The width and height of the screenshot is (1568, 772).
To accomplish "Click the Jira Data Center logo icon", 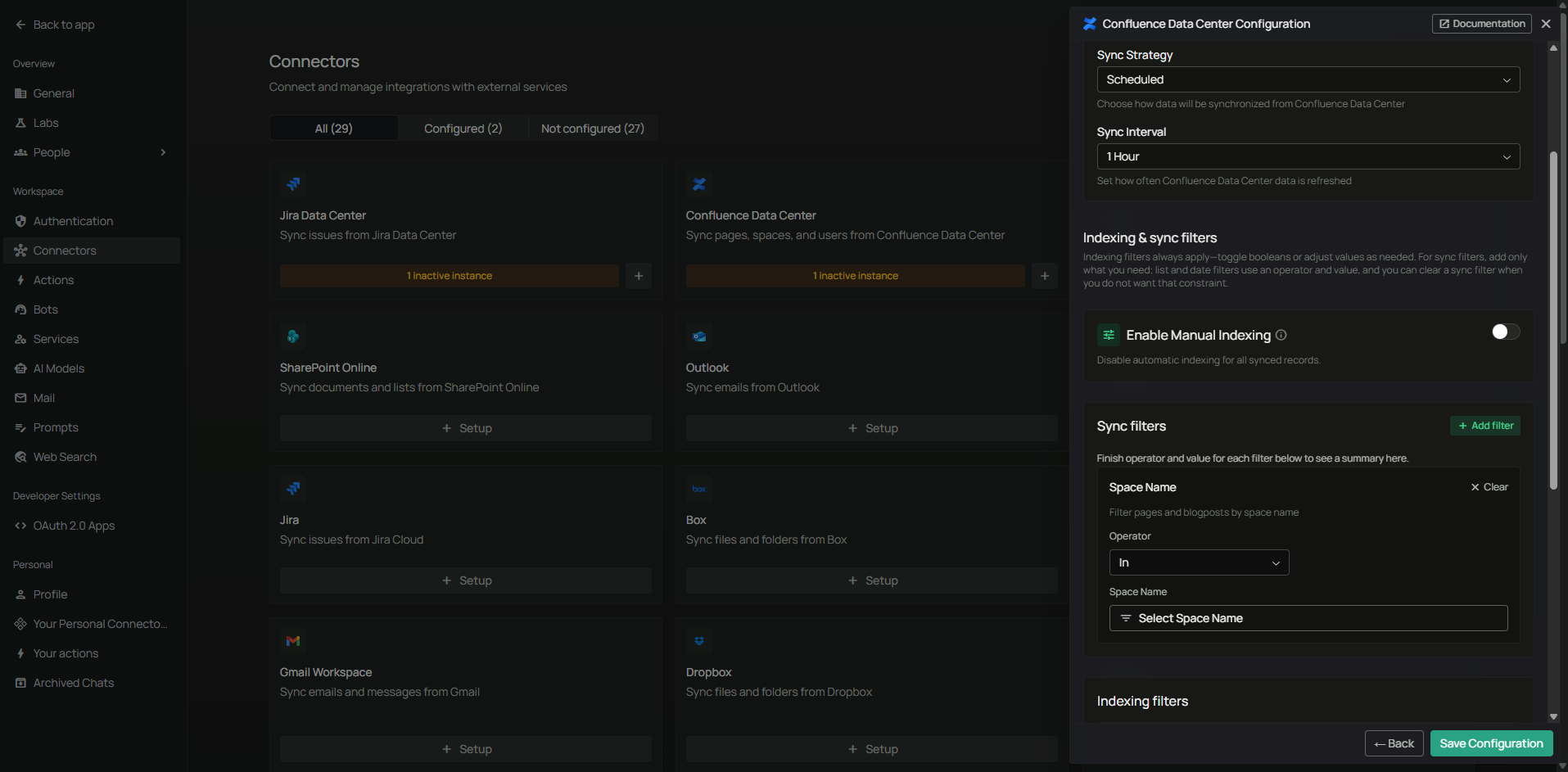I will [x=293, y=184].
